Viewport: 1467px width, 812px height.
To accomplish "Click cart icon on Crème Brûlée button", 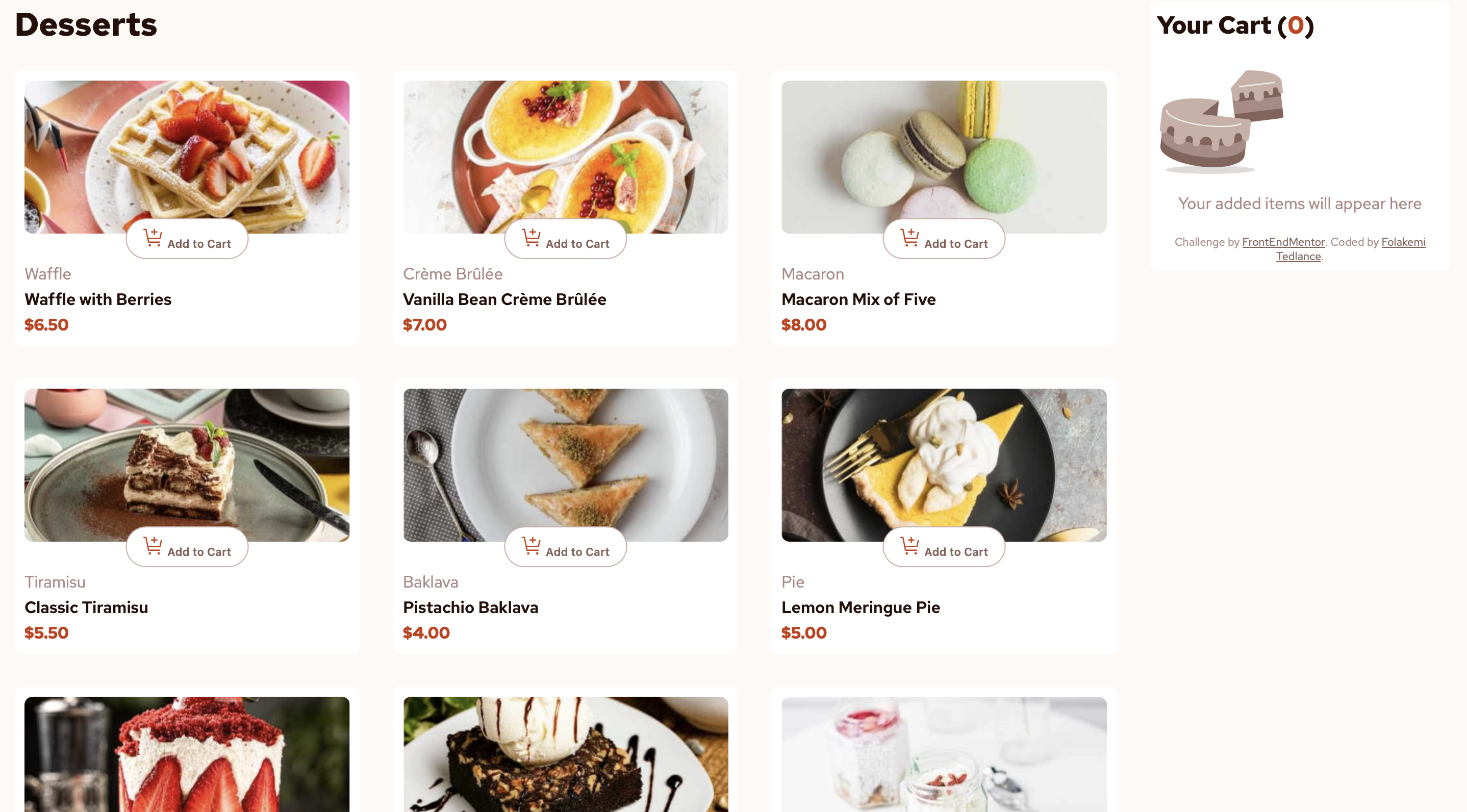I will (532, 237).
